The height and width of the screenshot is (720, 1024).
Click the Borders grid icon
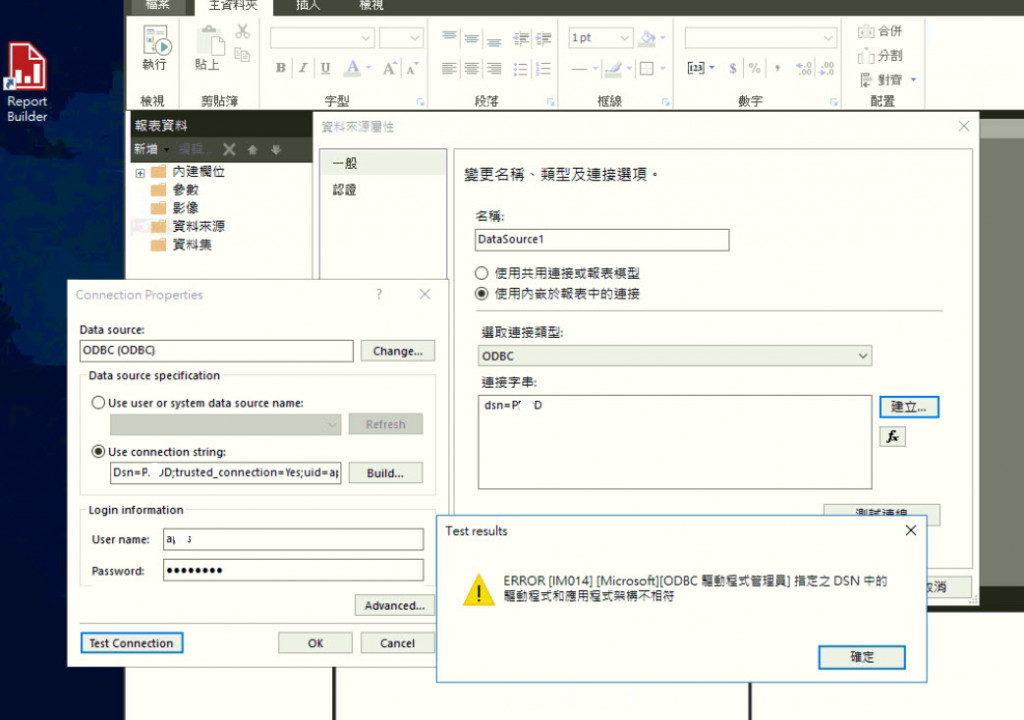pos(647,68)
